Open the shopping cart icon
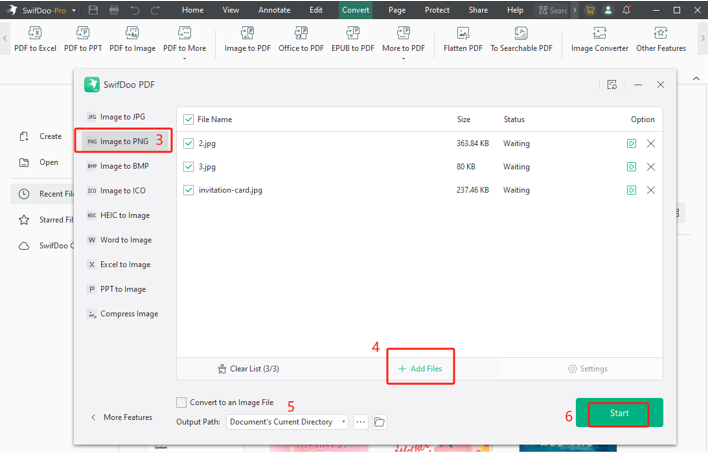Viewport: 708px width, 454px height. coord(590,10)
